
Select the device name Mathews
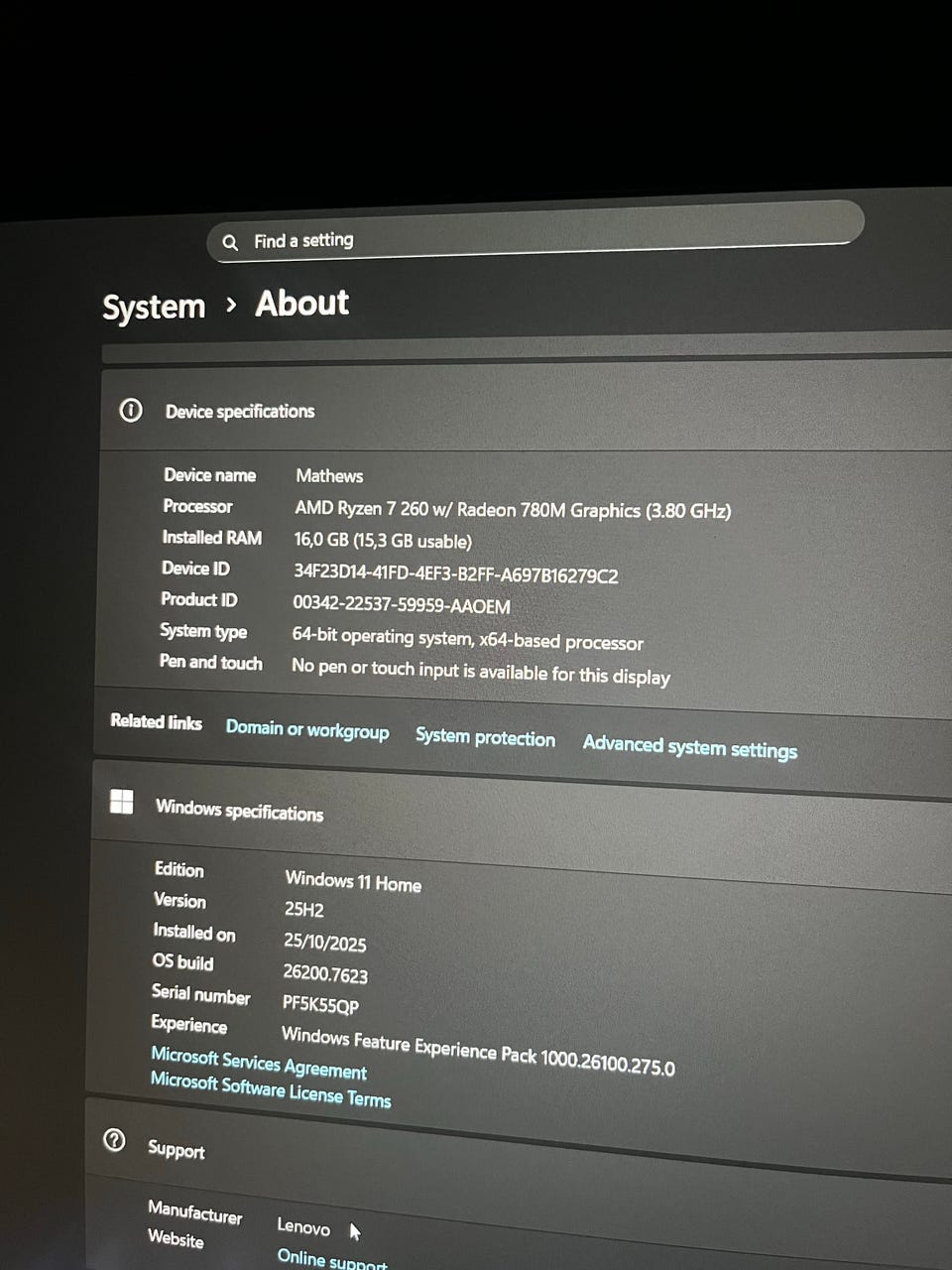coord(329,476)
